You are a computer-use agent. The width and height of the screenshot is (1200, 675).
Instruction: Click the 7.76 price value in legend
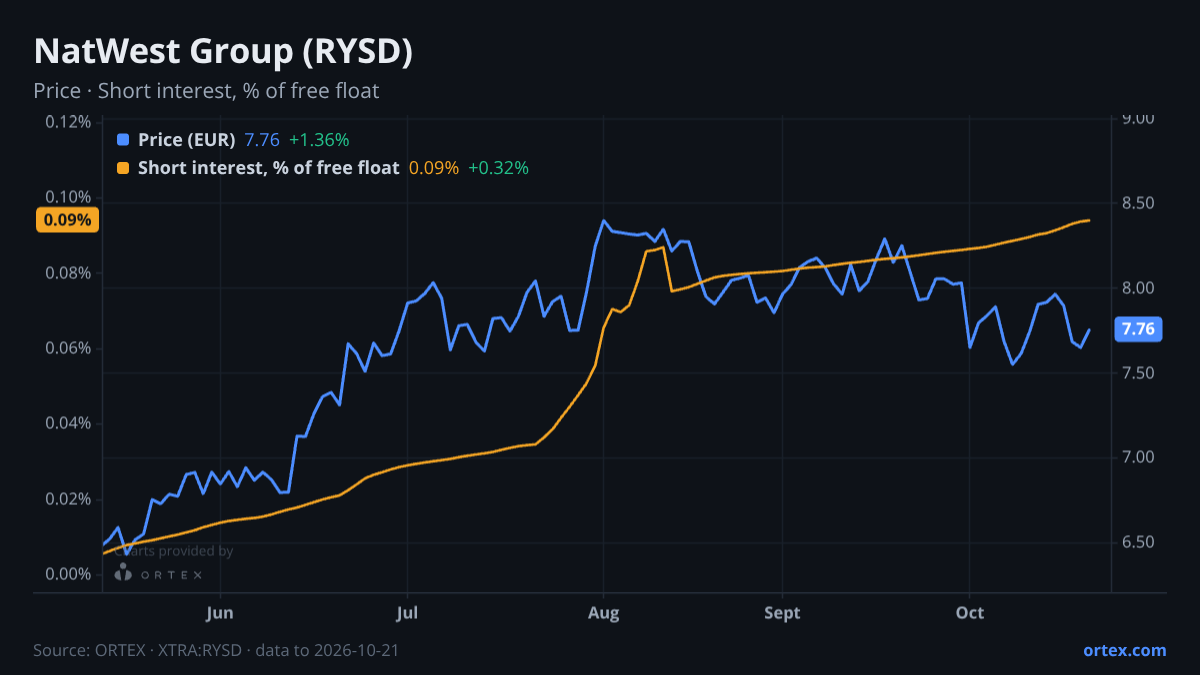tap(262, 140)
